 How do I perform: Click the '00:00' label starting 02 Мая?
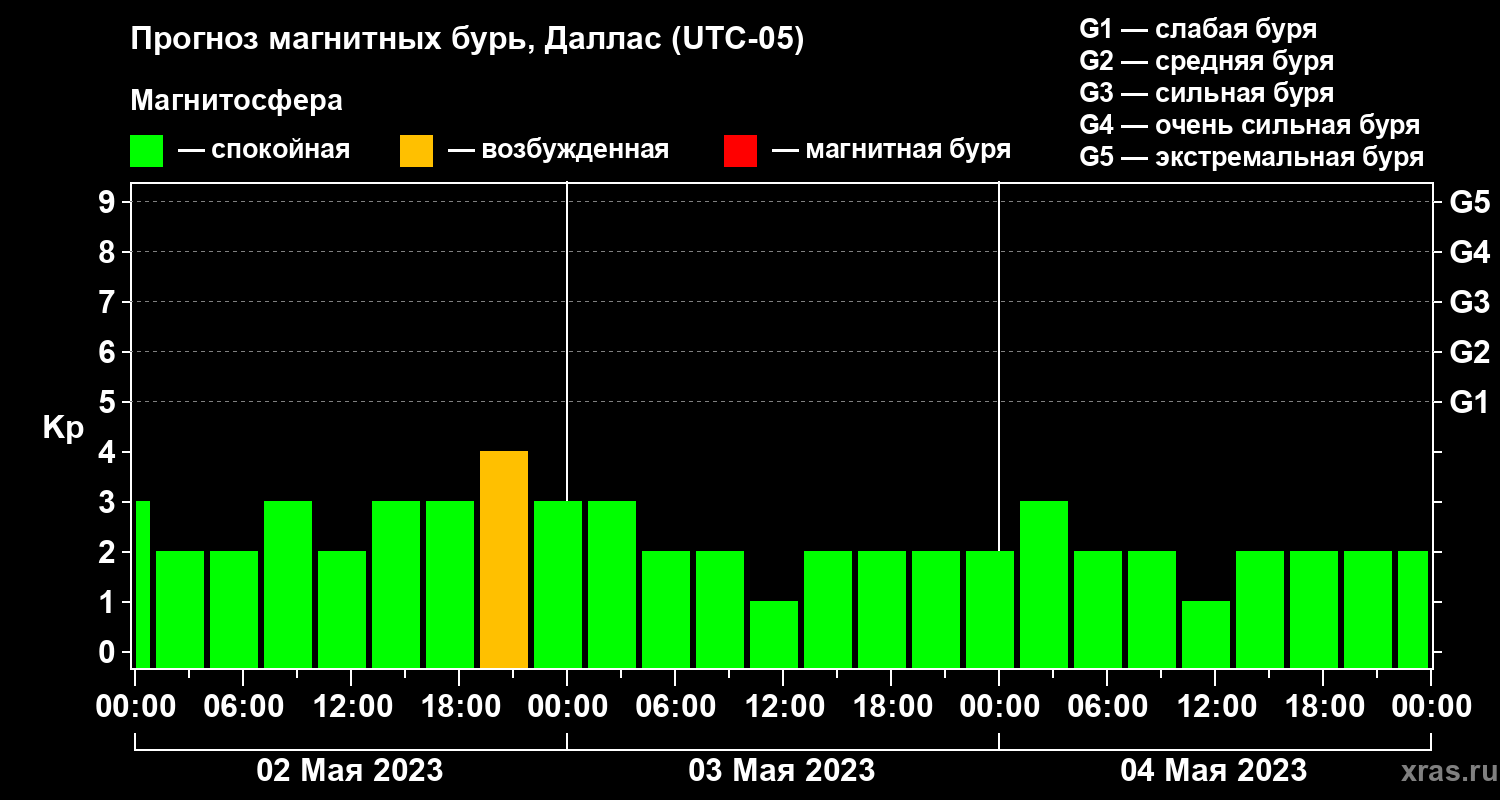coord(134,706)
